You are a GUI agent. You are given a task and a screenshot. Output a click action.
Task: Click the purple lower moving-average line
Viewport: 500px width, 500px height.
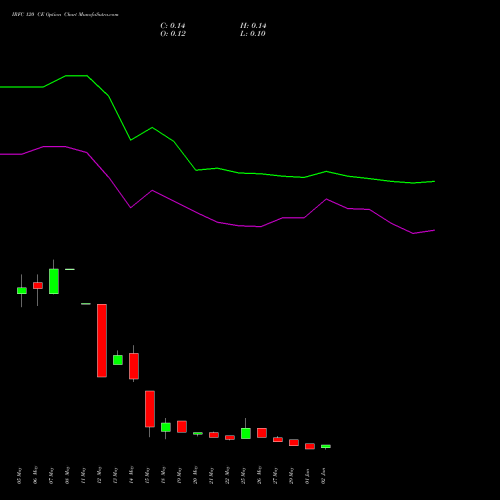[217, 222]
